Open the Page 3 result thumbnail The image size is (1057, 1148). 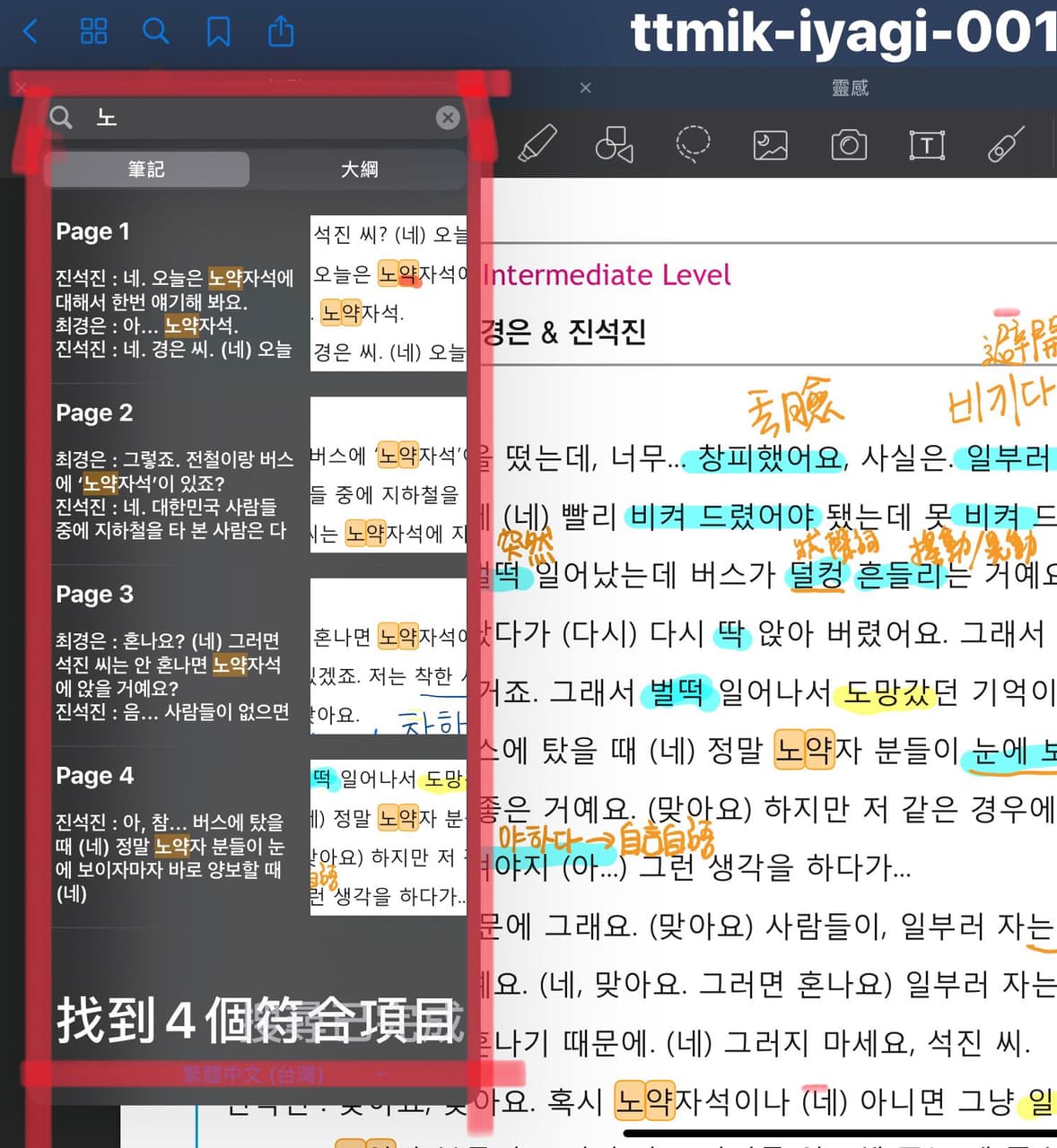click(389, 656)
